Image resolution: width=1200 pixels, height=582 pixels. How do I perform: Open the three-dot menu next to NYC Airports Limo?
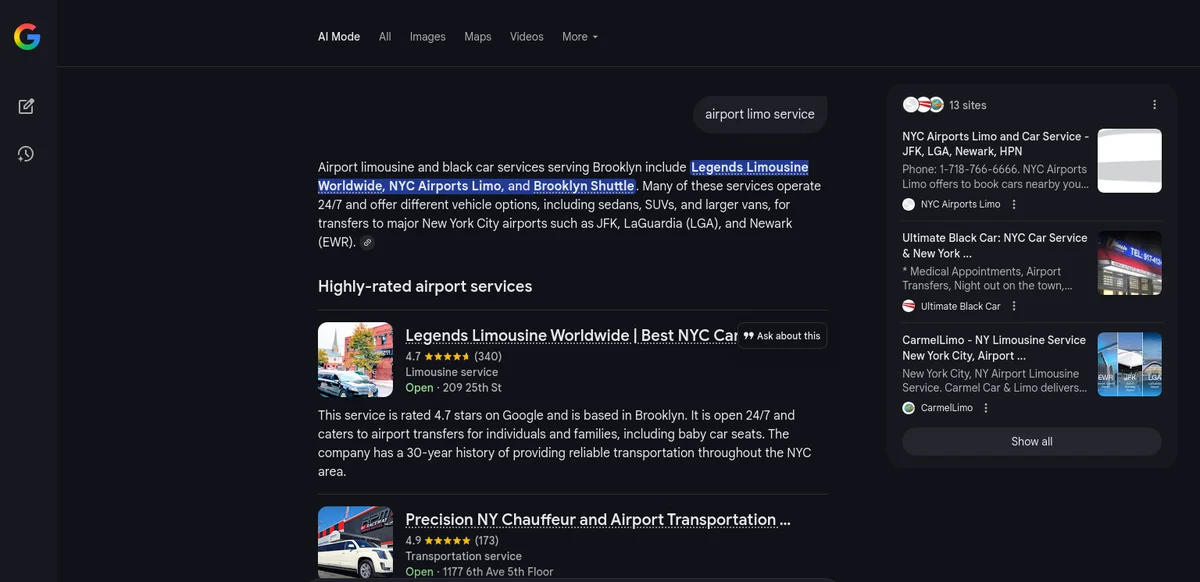pyautogui.click(x=1013, y=204)
